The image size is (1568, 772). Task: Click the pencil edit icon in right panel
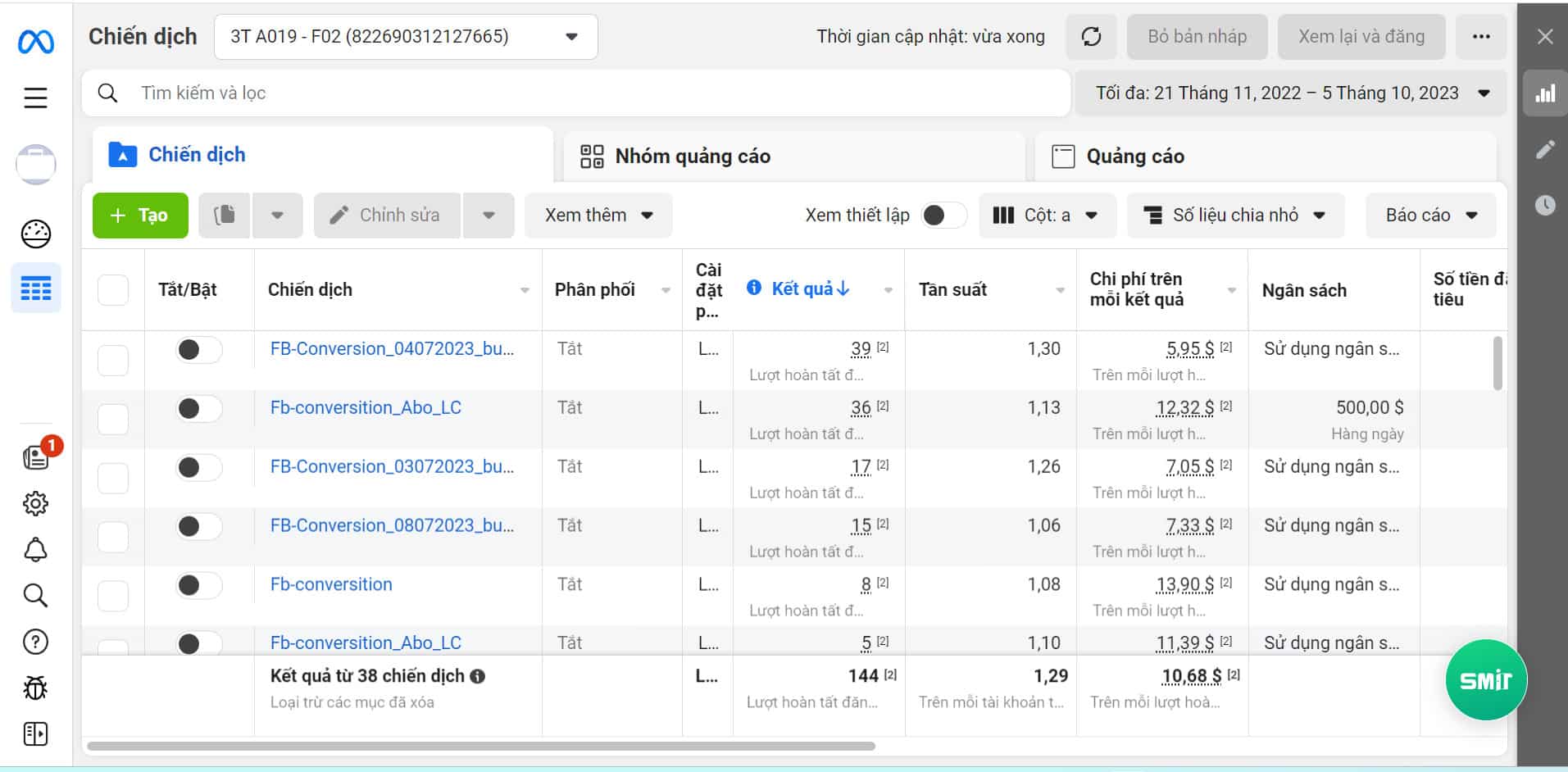coord(1545,149)
